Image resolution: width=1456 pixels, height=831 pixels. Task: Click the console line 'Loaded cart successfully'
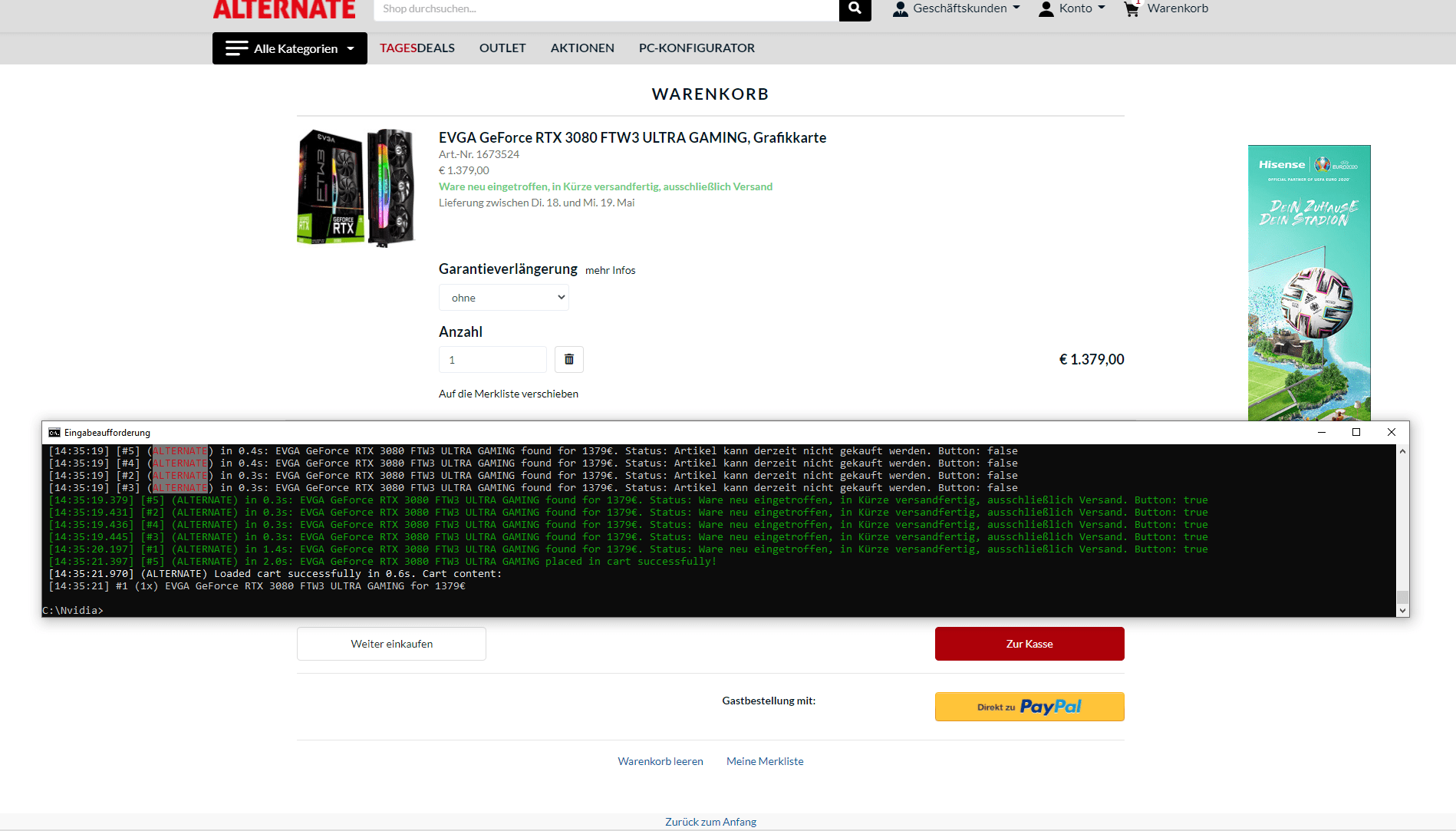[x=275, y=574]
